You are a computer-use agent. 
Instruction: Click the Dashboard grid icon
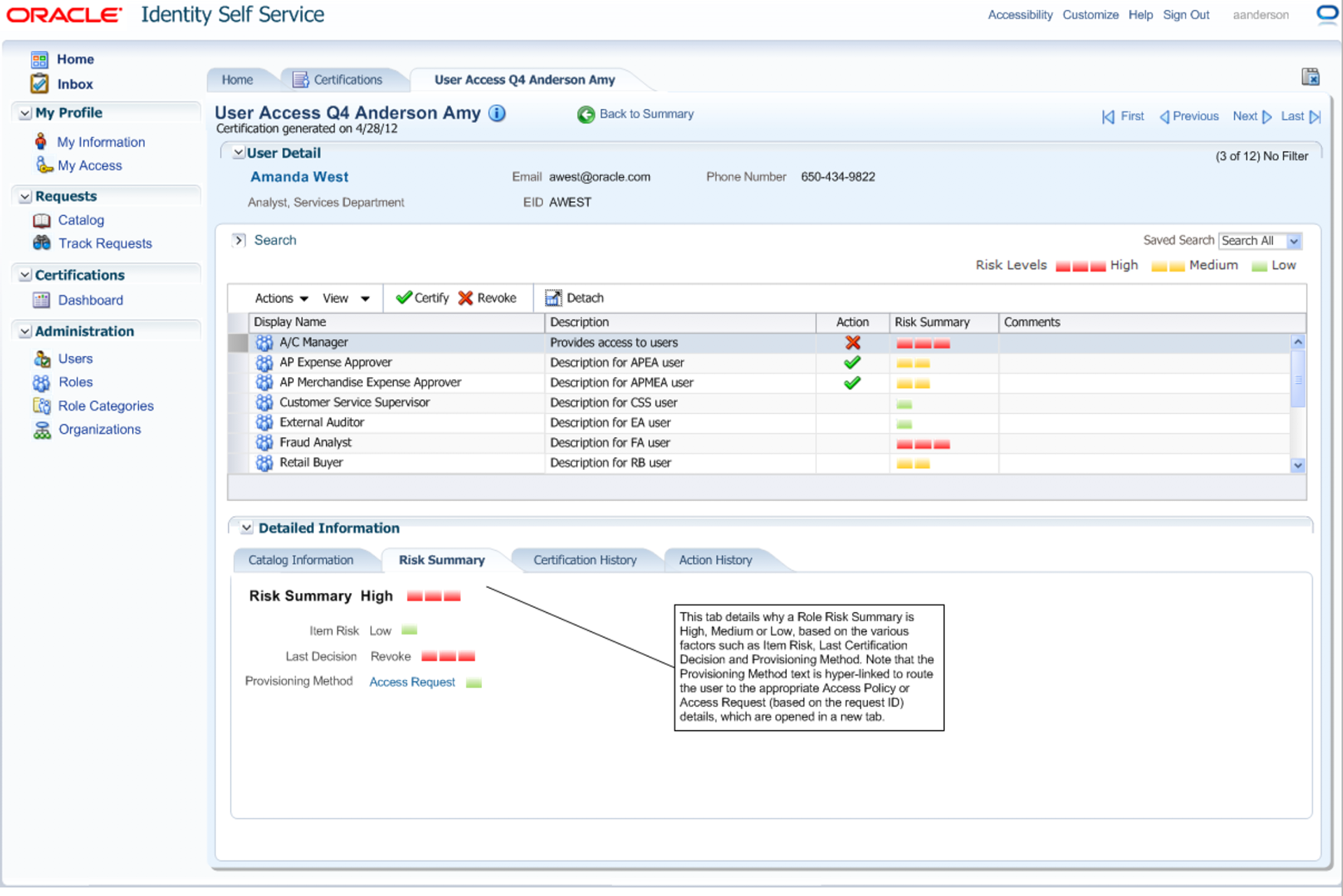42,300
